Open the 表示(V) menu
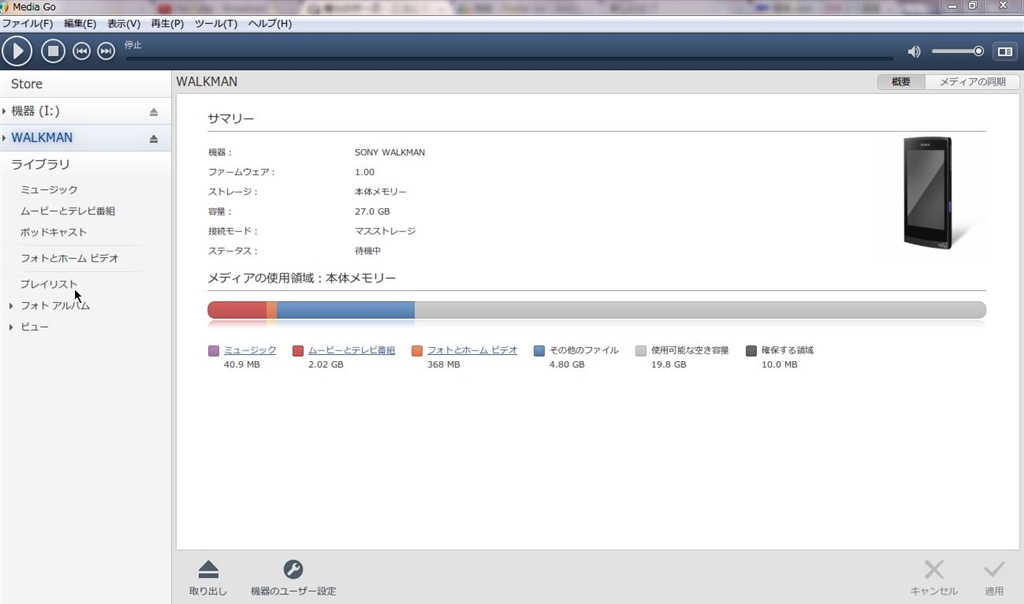 point(123,24)
